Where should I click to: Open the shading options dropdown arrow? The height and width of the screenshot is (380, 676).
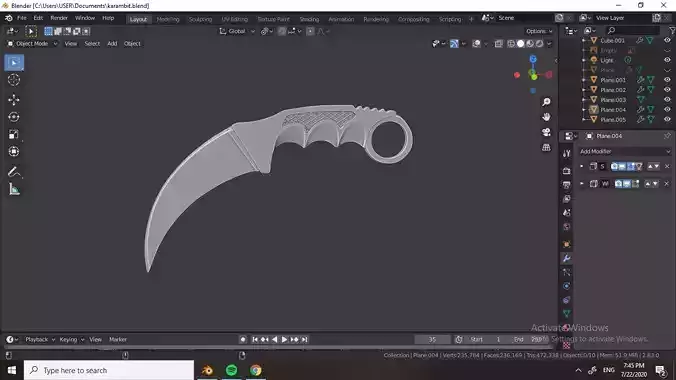click(549, 44)
